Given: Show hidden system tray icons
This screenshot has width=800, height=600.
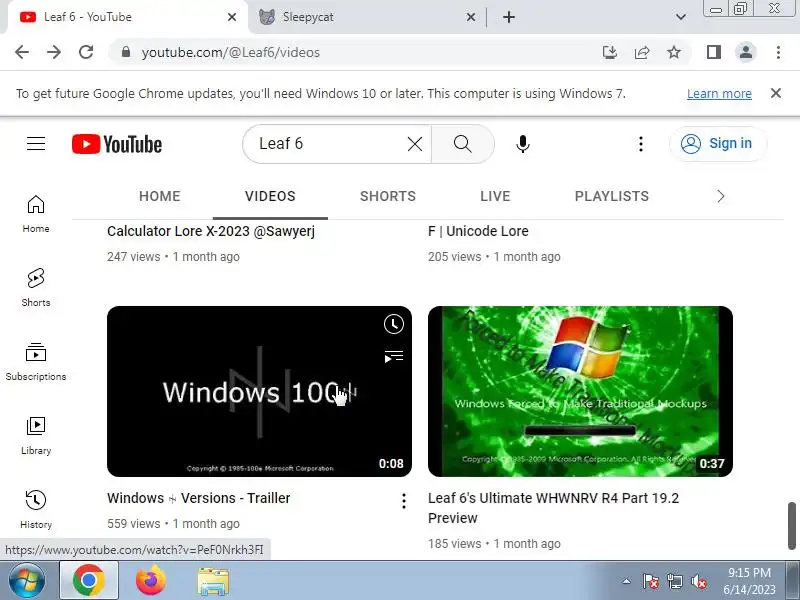Looking at the screenshot, I should click(626, 581).
